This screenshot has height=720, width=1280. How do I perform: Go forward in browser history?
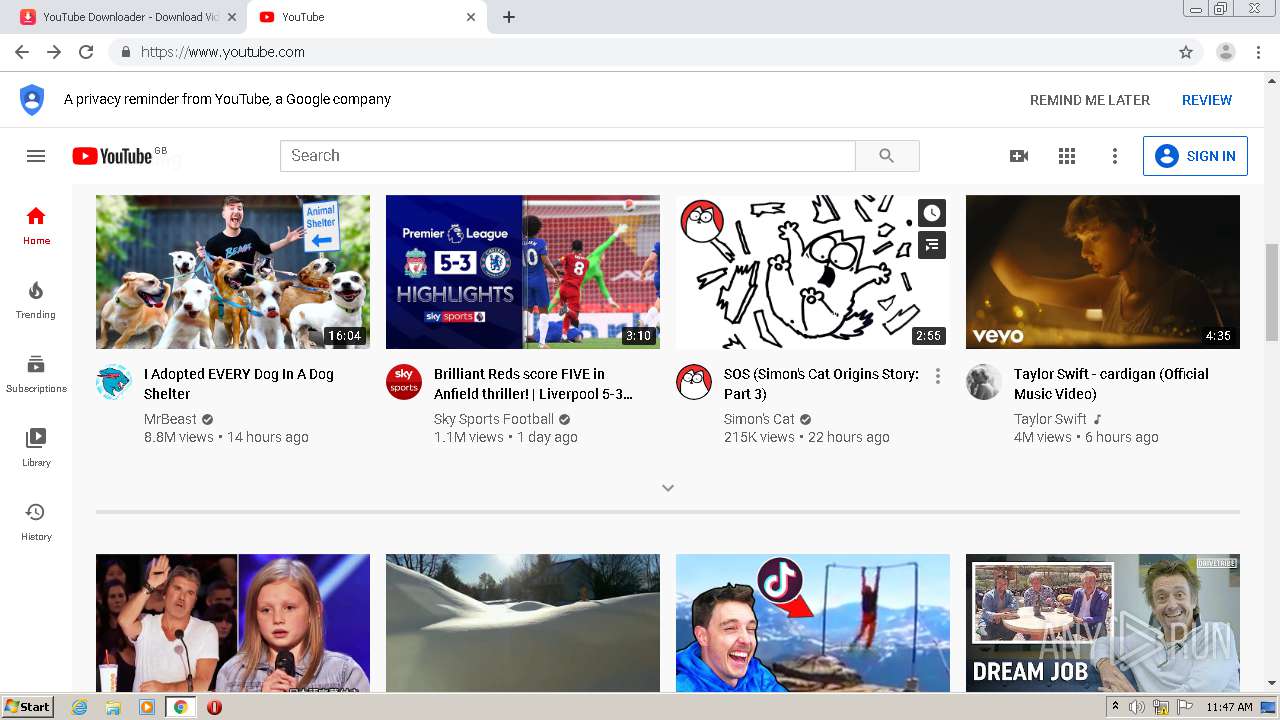(54, 52)
